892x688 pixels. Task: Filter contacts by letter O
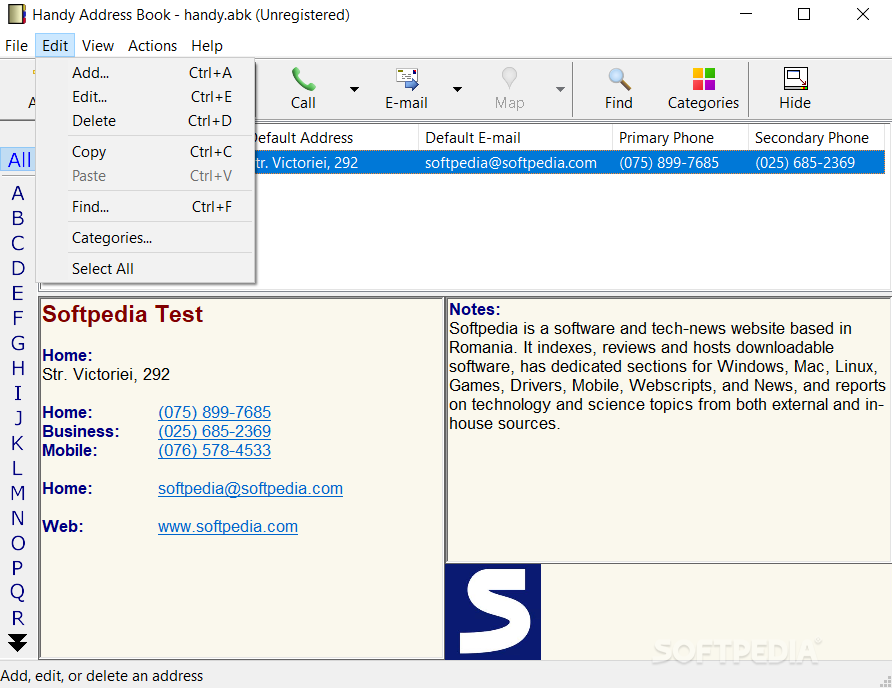pos(18,543)
